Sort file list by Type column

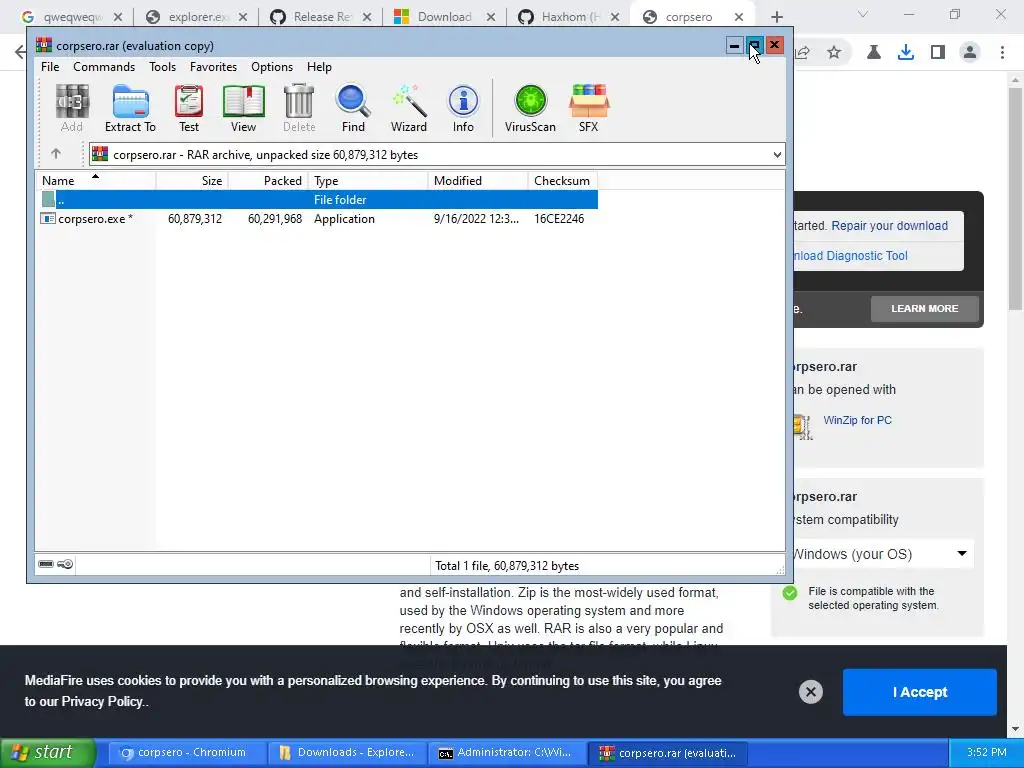(368, 180)
